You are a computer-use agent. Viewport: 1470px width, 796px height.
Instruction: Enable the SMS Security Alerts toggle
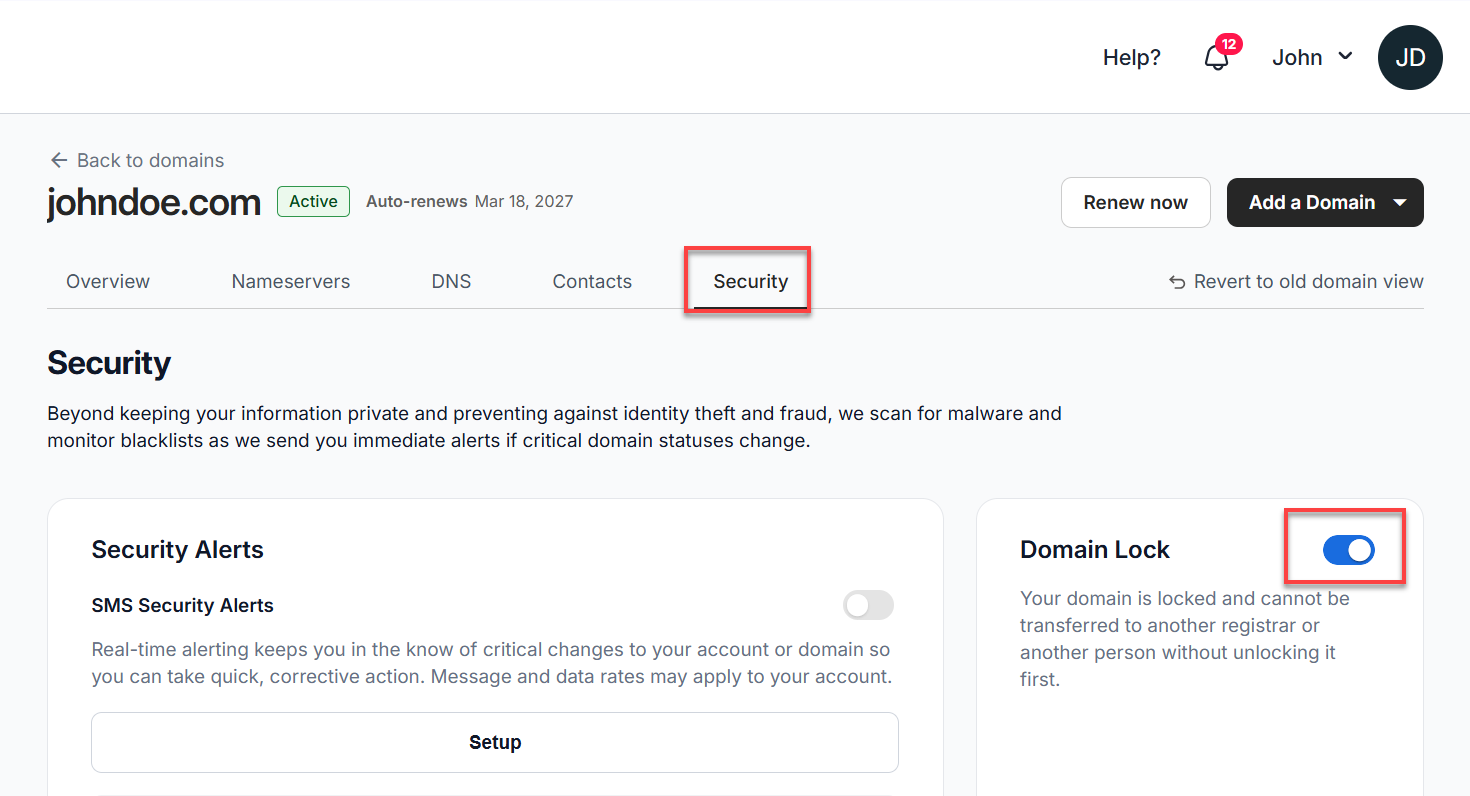click(868, 605)
